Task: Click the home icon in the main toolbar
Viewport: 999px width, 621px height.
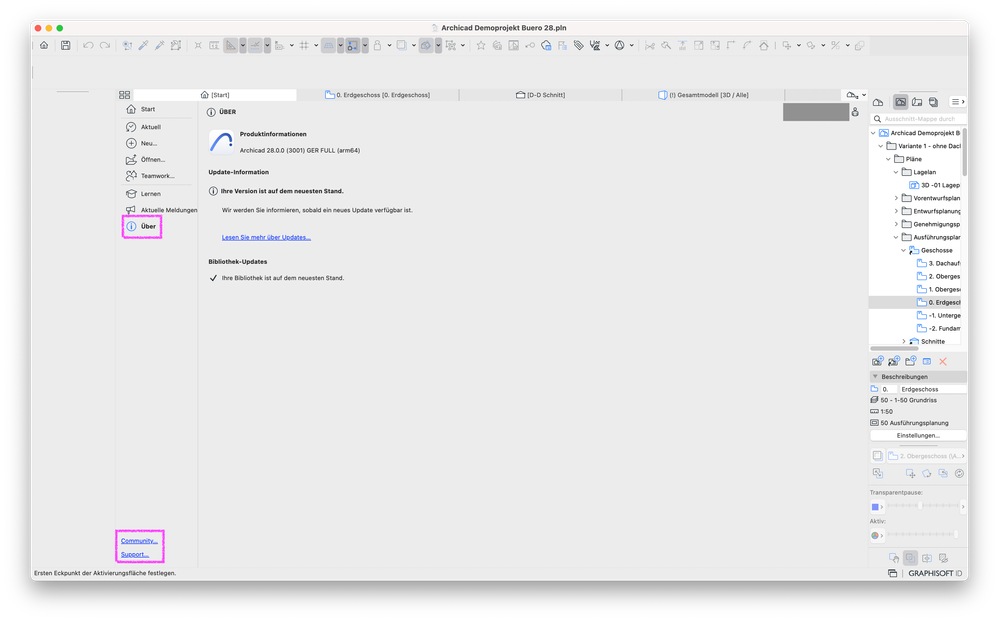Action: (x=44, y=45)
